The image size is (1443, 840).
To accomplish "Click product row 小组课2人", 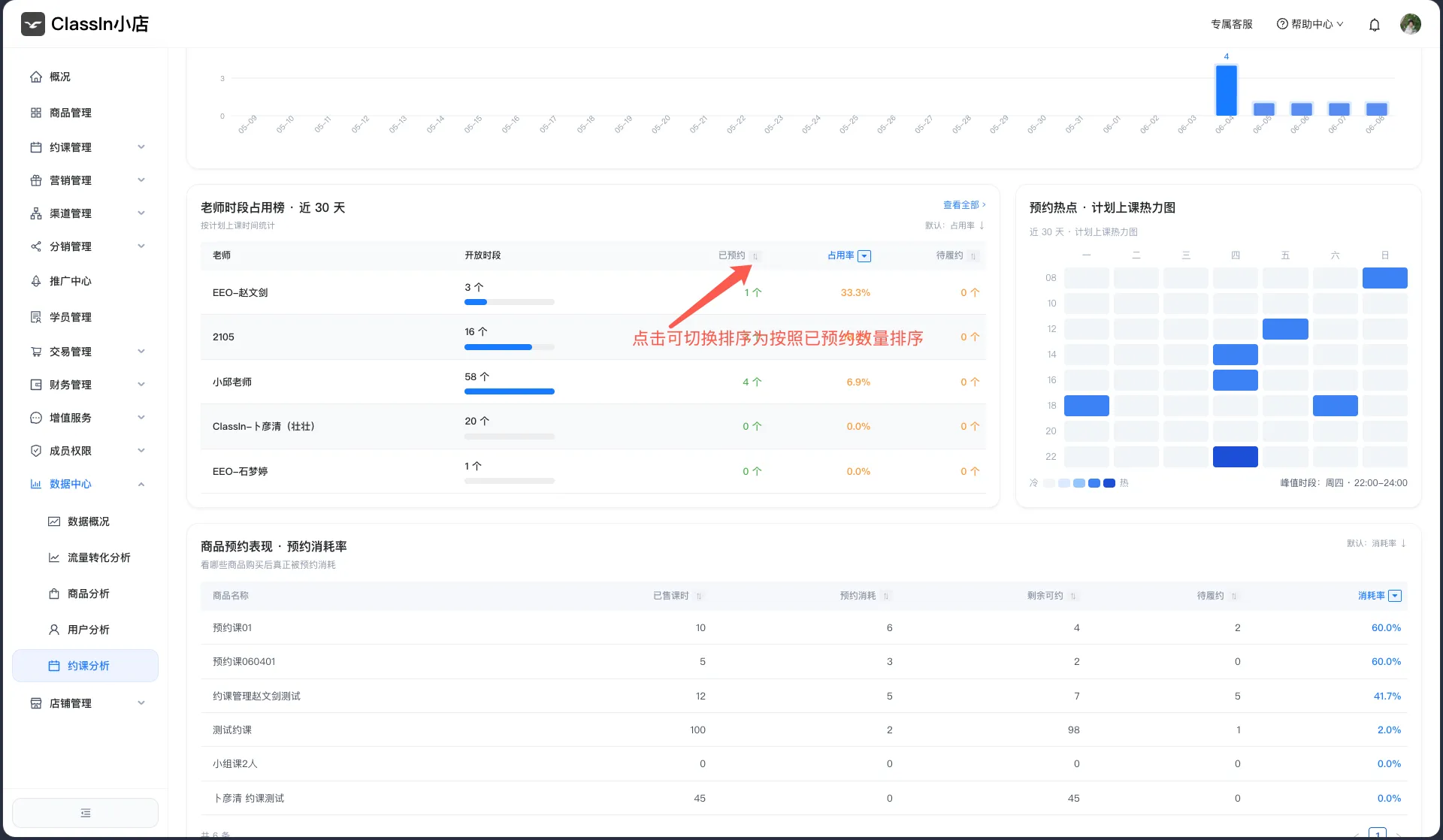I will 803,764.
